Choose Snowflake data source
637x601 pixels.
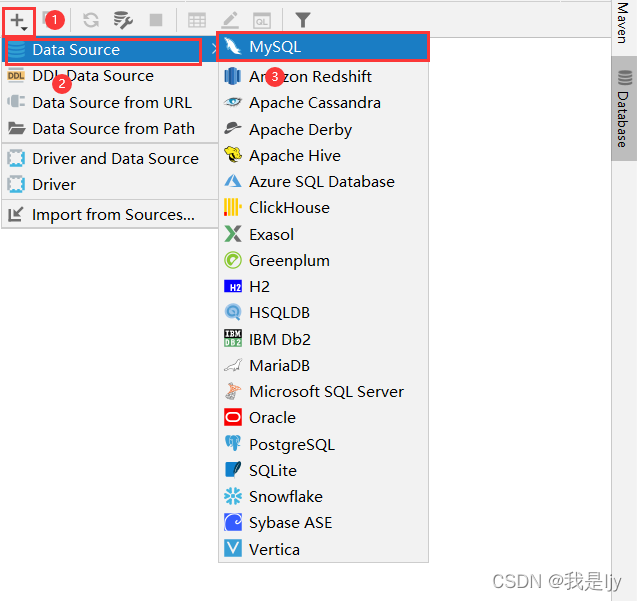[323, 497]
